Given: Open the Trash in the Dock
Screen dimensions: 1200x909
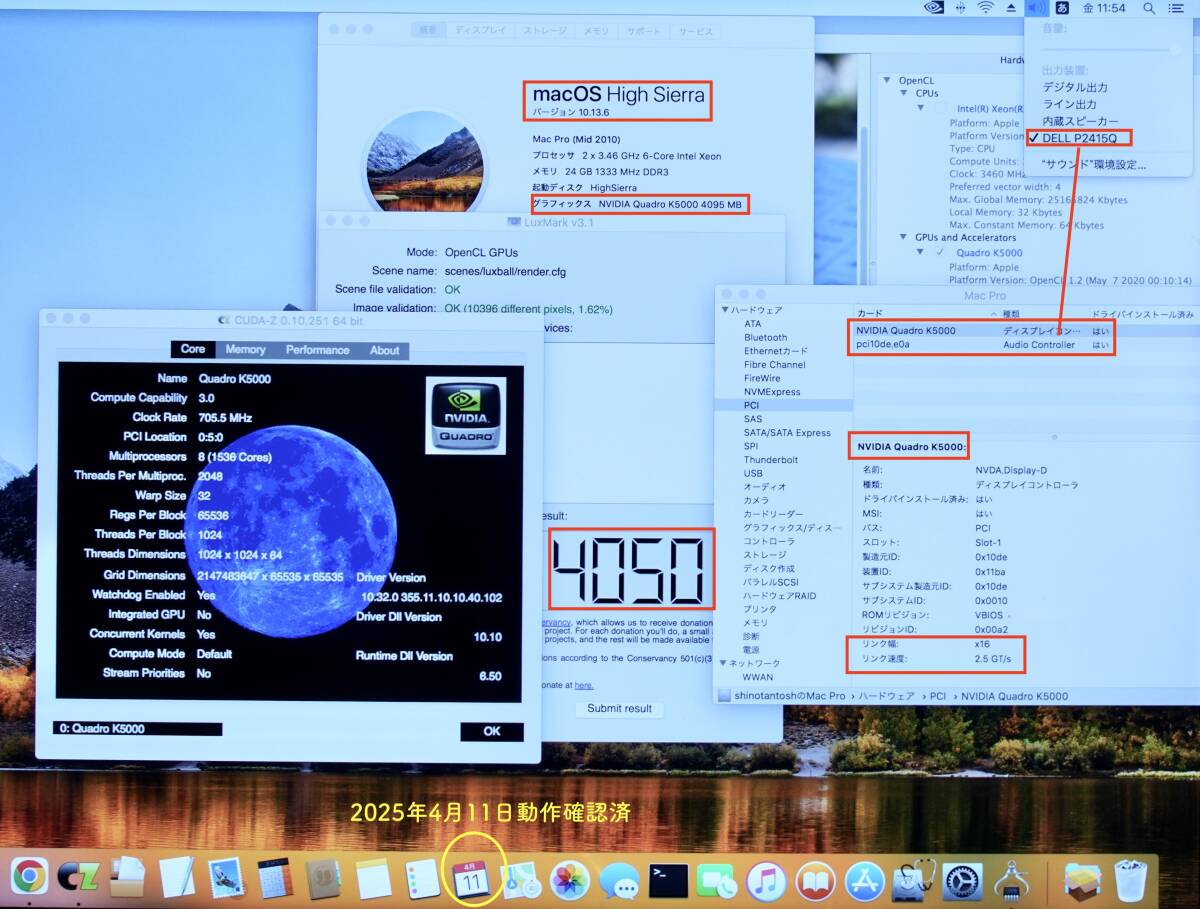Looking at the screenshot, I should click(1131, 880).
